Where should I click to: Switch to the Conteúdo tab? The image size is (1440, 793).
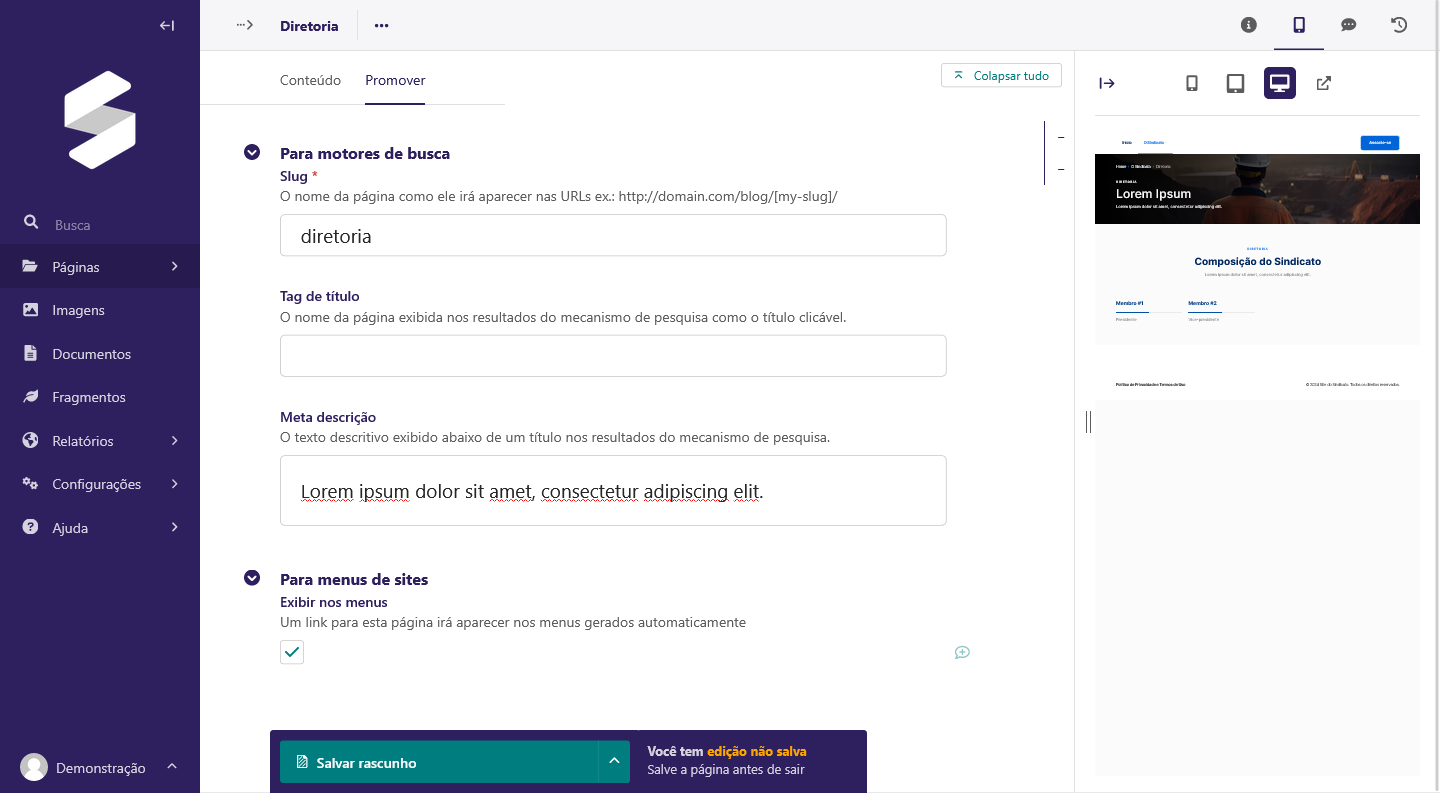click(x=310, y=80)
